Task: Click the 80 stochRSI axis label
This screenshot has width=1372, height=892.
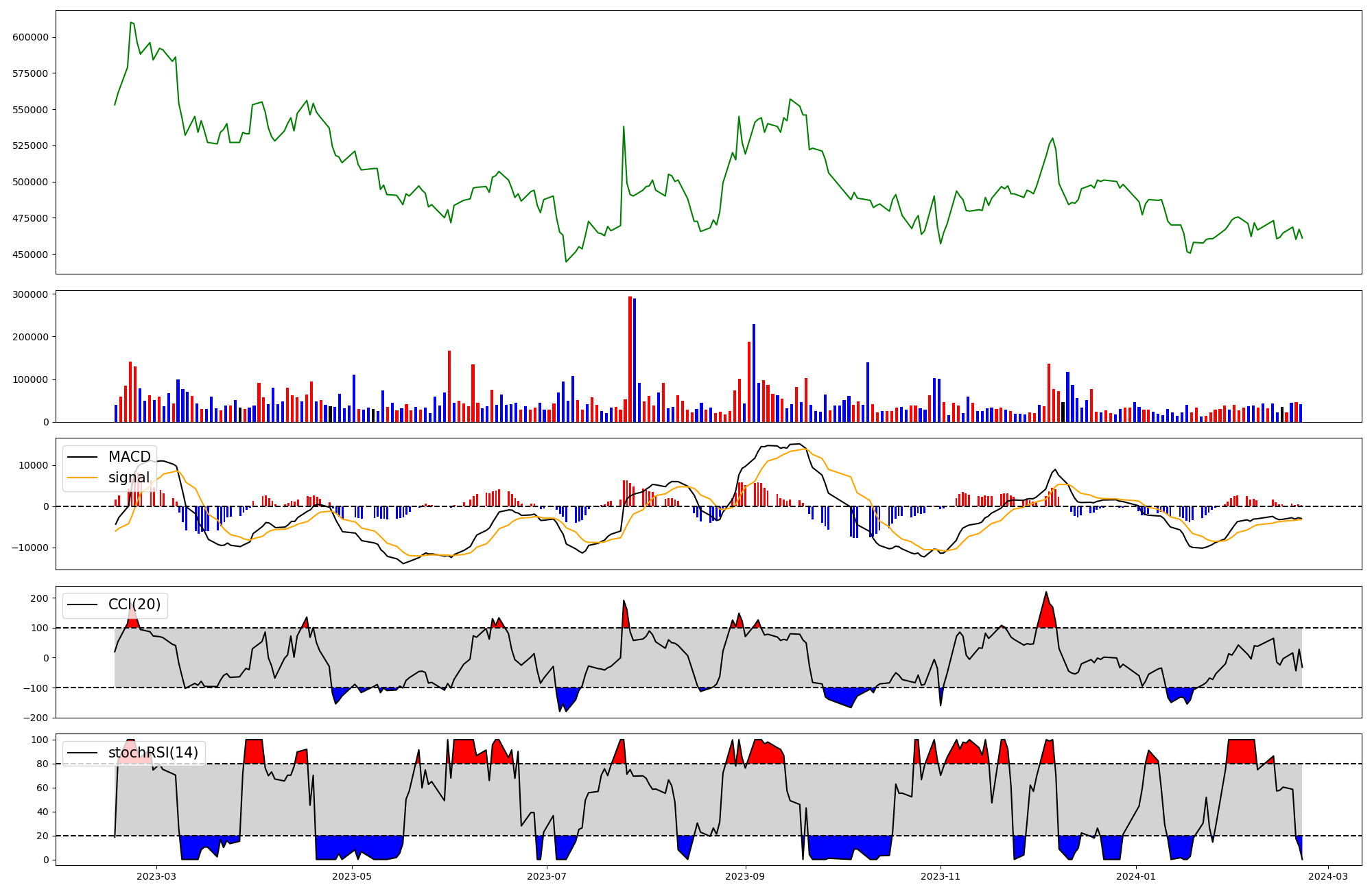Action: coord(43,764)
